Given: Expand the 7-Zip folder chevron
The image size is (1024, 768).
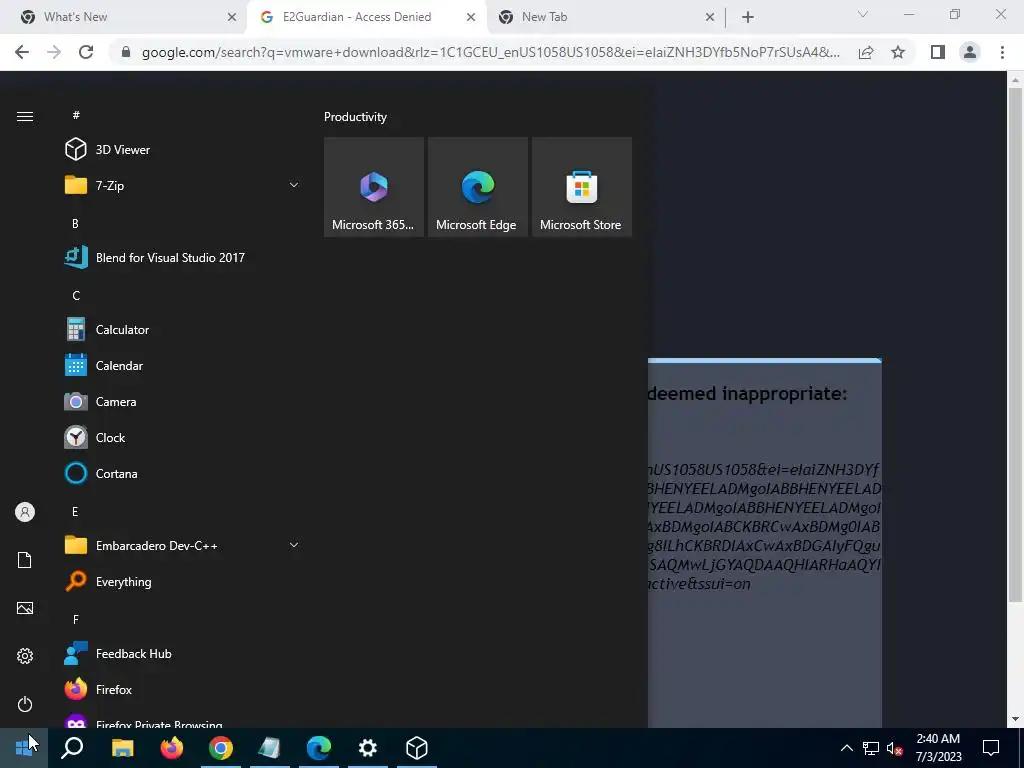Looking at the screenshot, I should (294, 185).
